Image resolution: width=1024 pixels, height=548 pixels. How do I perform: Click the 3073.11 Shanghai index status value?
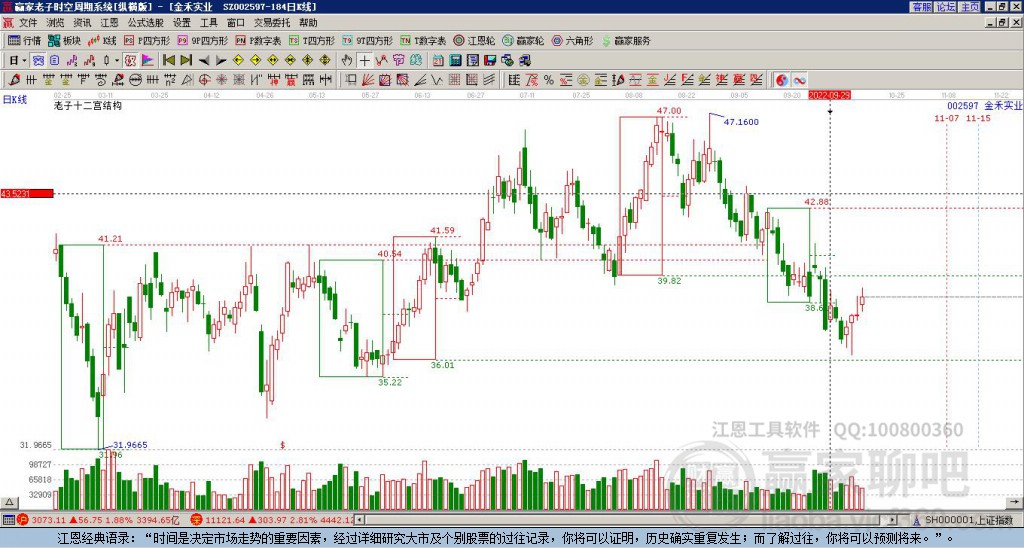48,520
